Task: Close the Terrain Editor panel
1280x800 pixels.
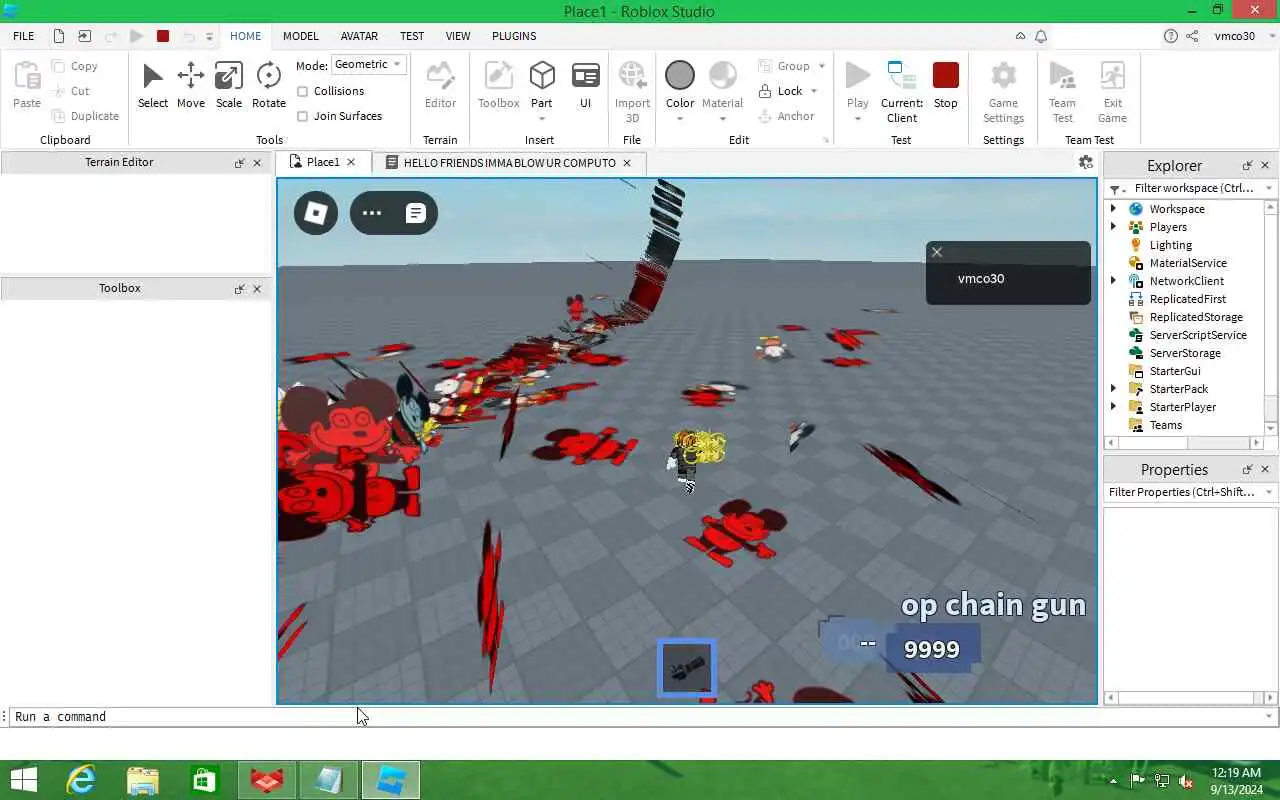Action: click(257, 163)
